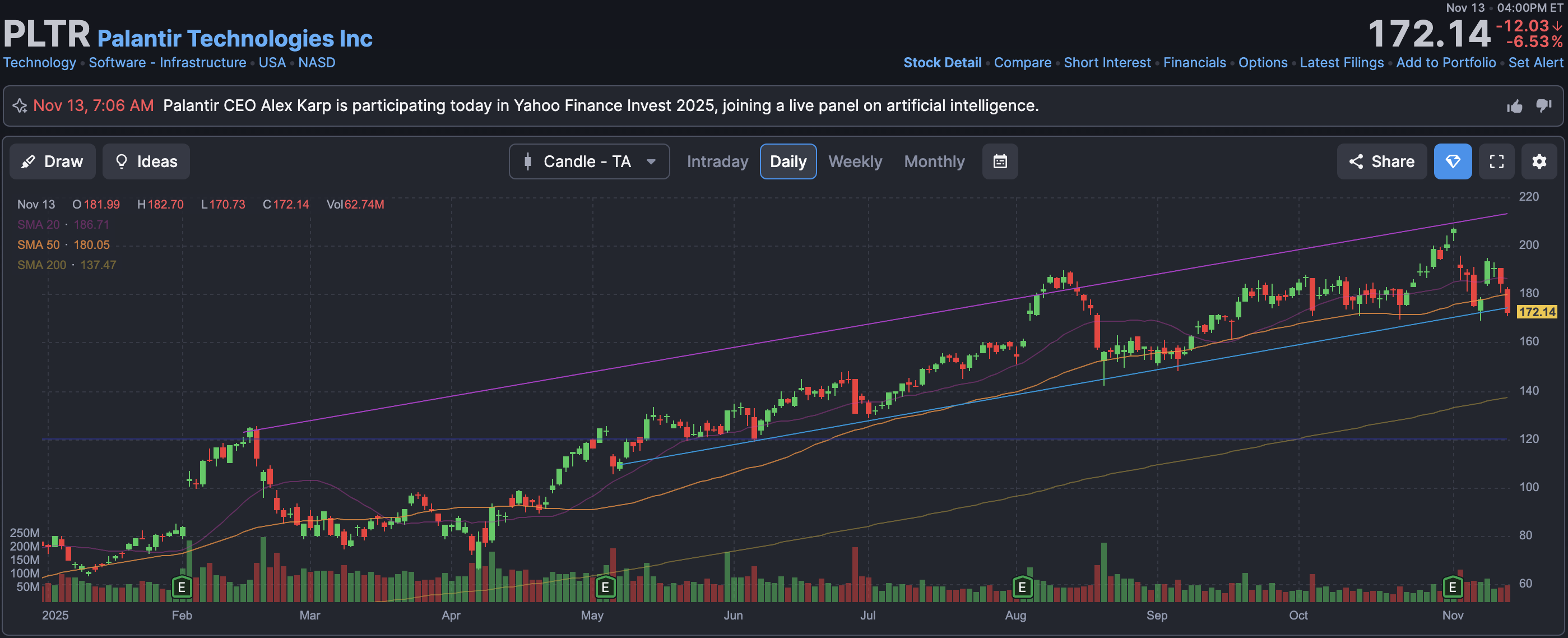Expand the Candle - TA chart type dropdown
The width and height of the screenshot is (1568, 638).
[x=588, y=161]
